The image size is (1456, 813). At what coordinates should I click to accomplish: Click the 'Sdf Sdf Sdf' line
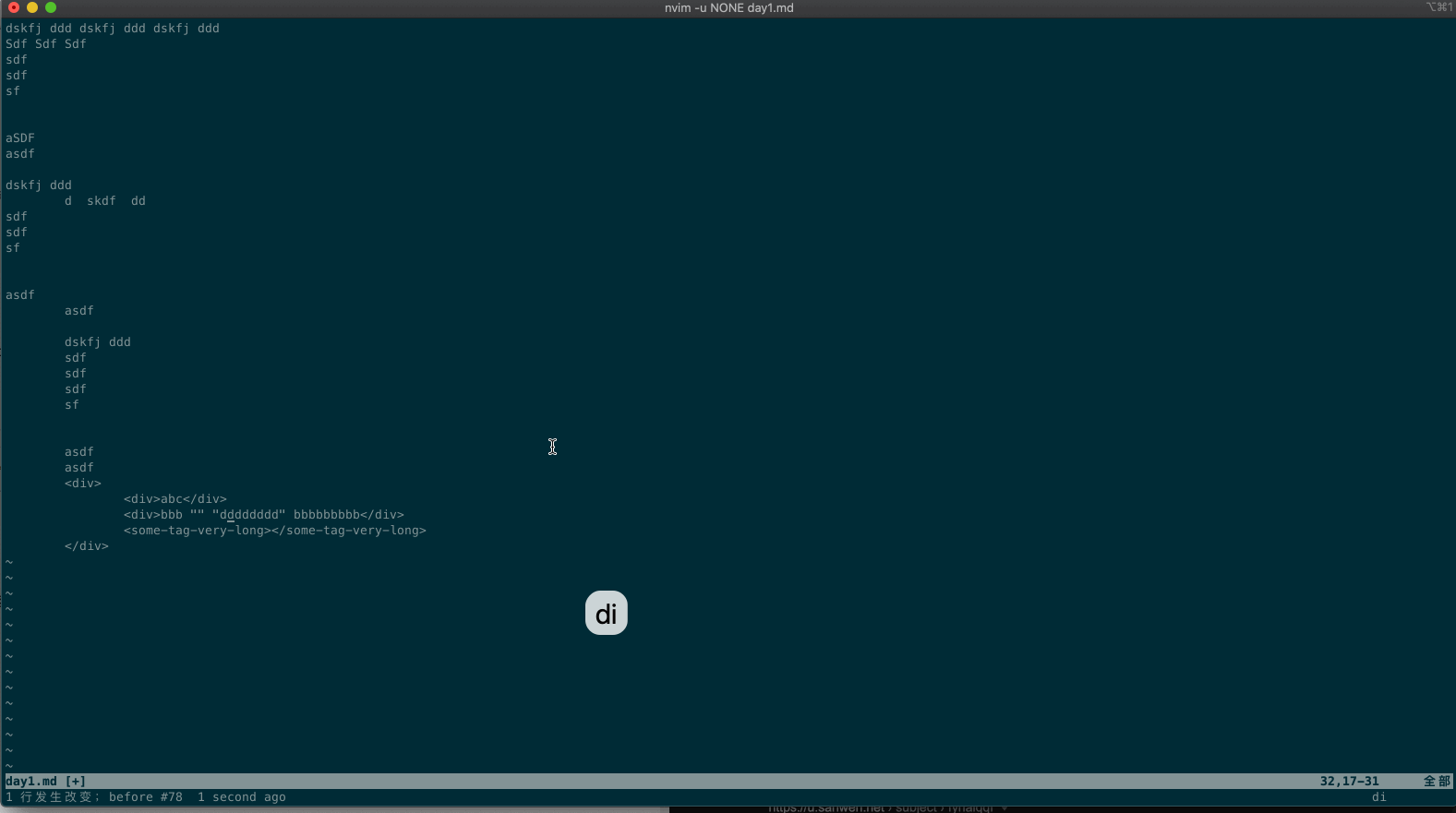pos(46,43)
